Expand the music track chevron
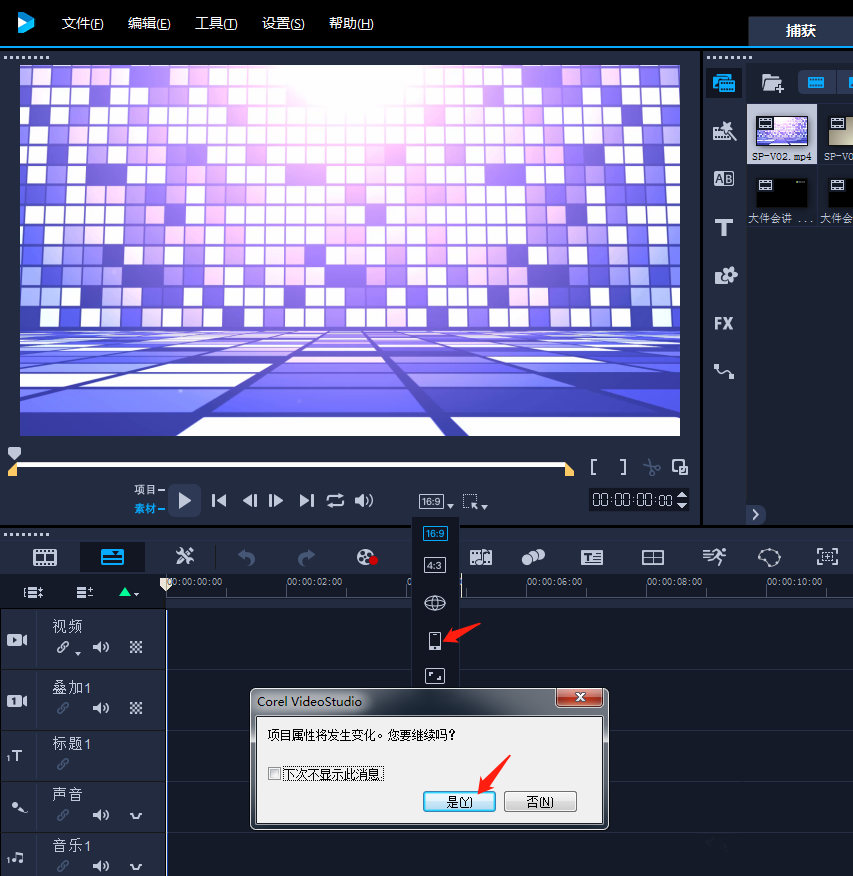This screenshot has width=853, height=876. (x=136, y=868)
